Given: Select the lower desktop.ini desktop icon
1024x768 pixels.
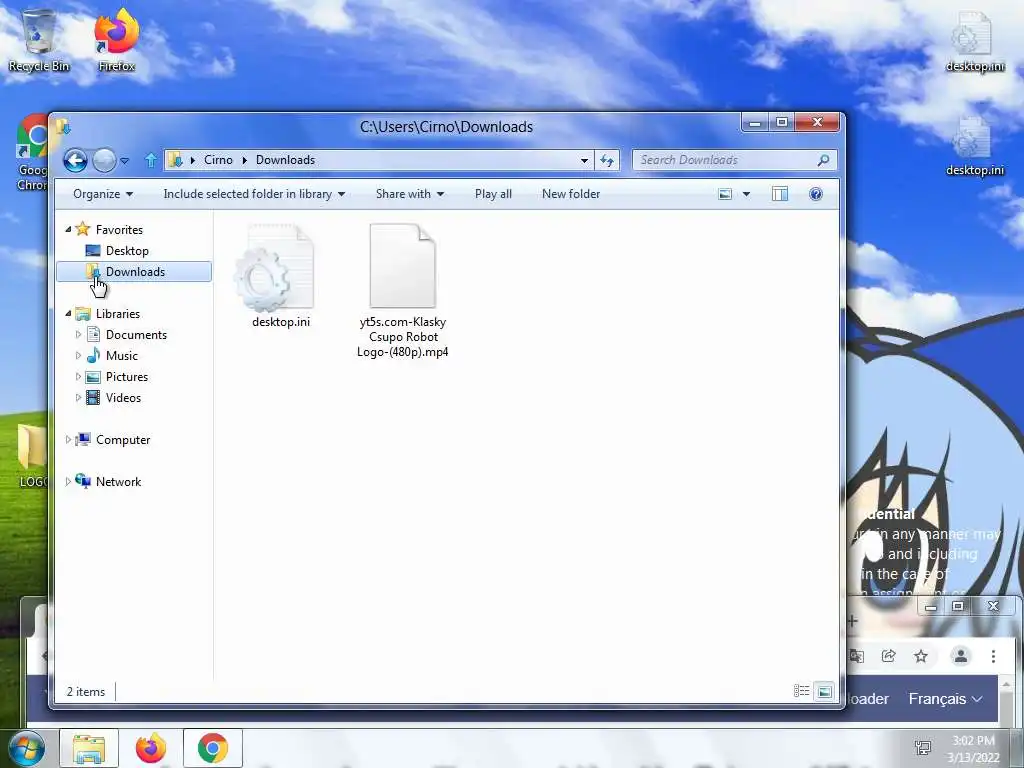Looking at the screenshot, I should coord(974,145).
